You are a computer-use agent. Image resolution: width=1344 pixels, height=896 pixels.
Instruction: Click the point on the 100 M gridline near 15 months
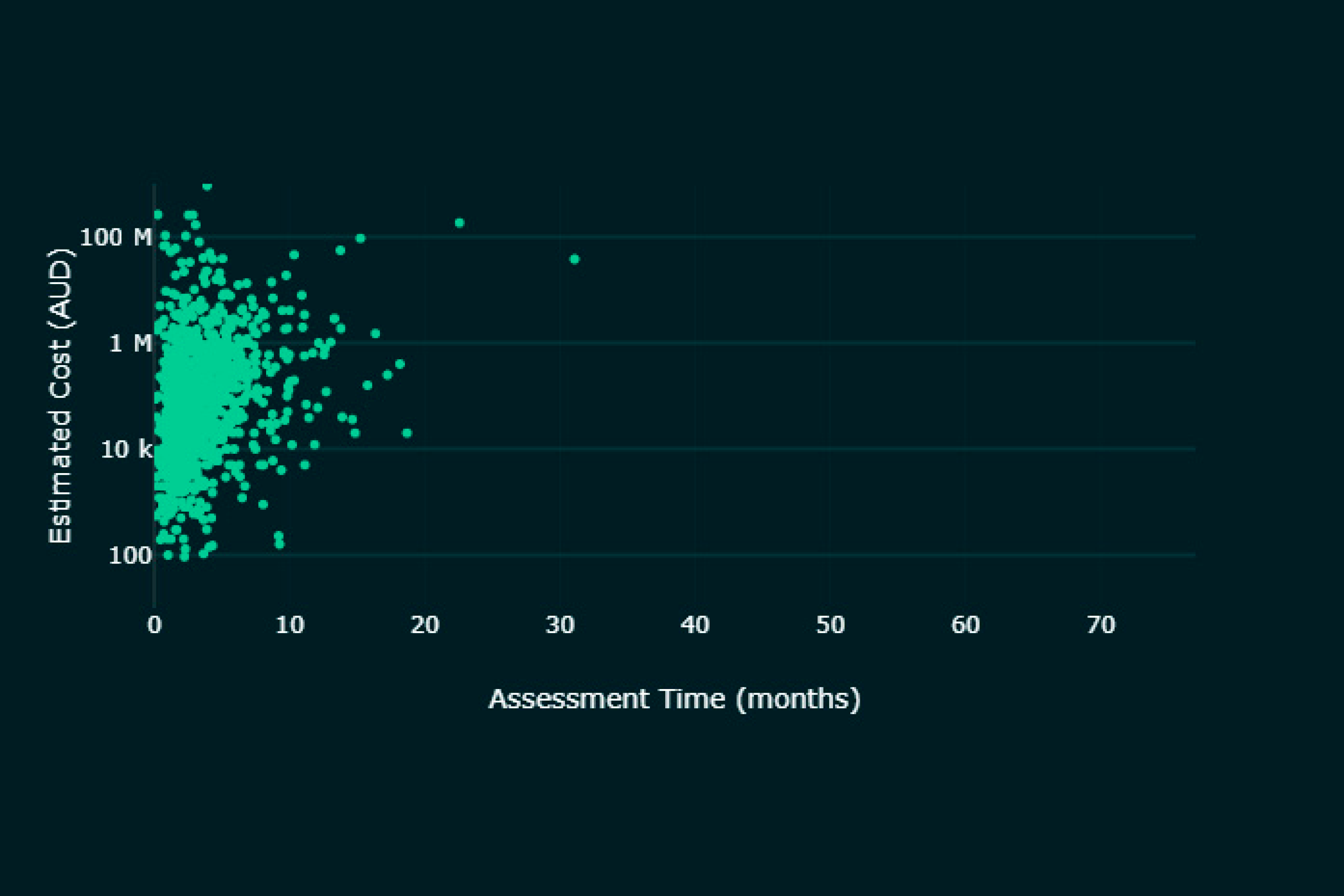coord(360,238)
